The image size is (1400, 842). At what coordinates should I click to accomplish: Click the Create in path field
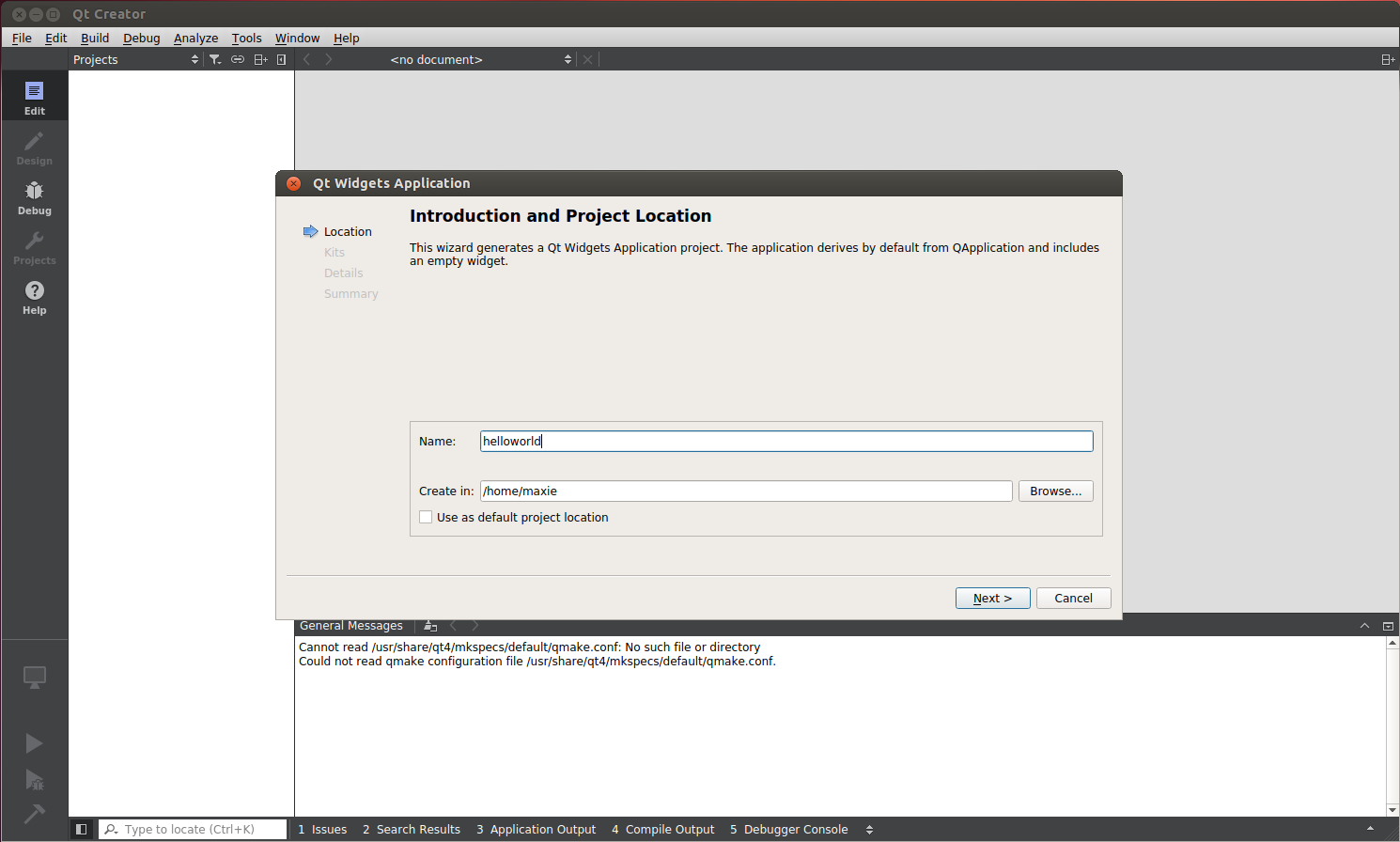(x=746, y=491)
